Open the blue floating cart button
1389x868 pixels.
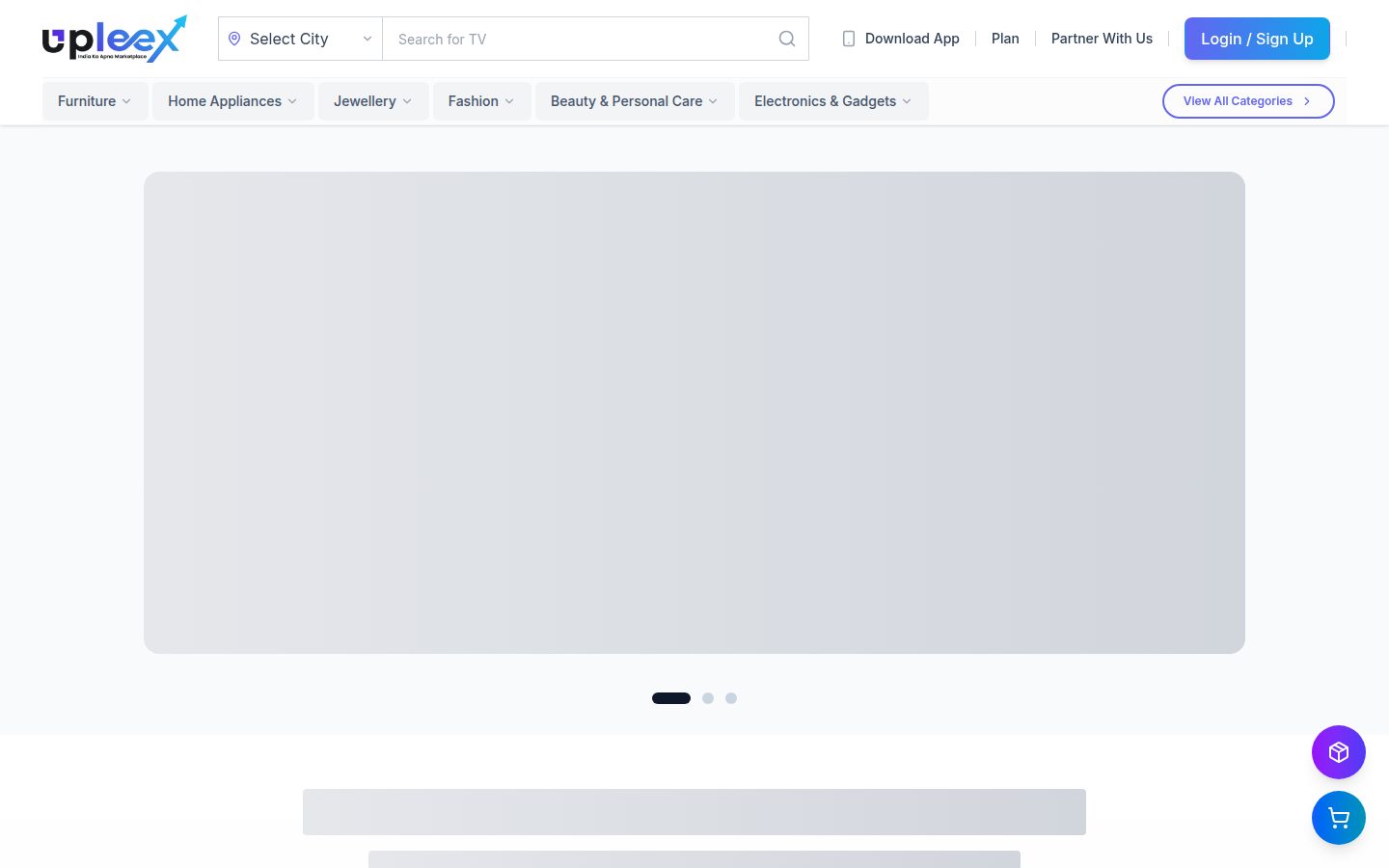pyautogui.click(x=1339, y=818)
